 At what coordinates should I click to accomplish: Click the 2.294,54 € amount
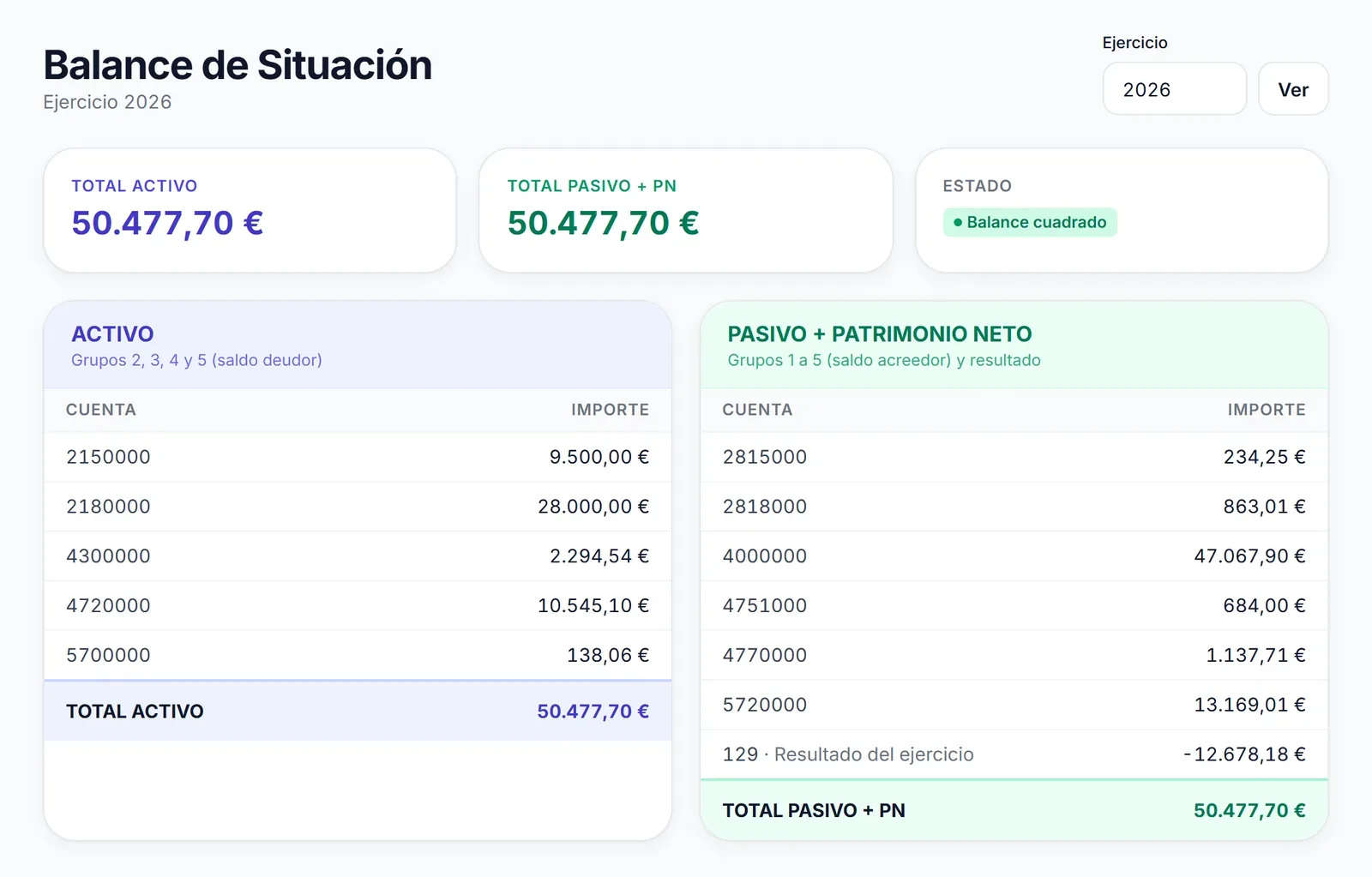[x=599, y=556]
